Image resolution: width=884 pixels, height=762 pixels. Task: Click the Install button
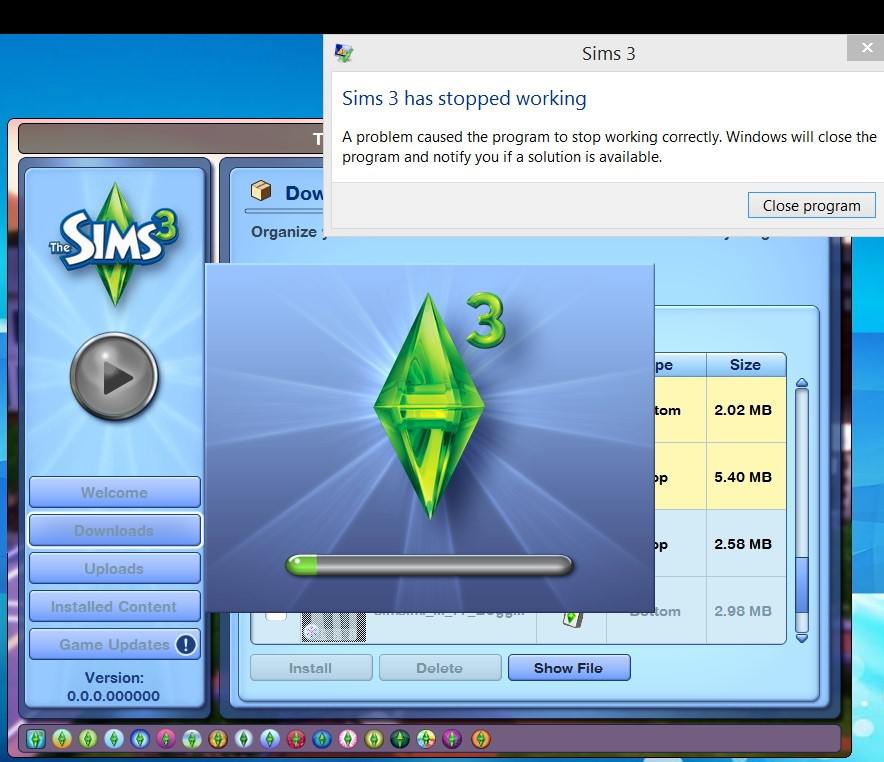tap(311, 668)
